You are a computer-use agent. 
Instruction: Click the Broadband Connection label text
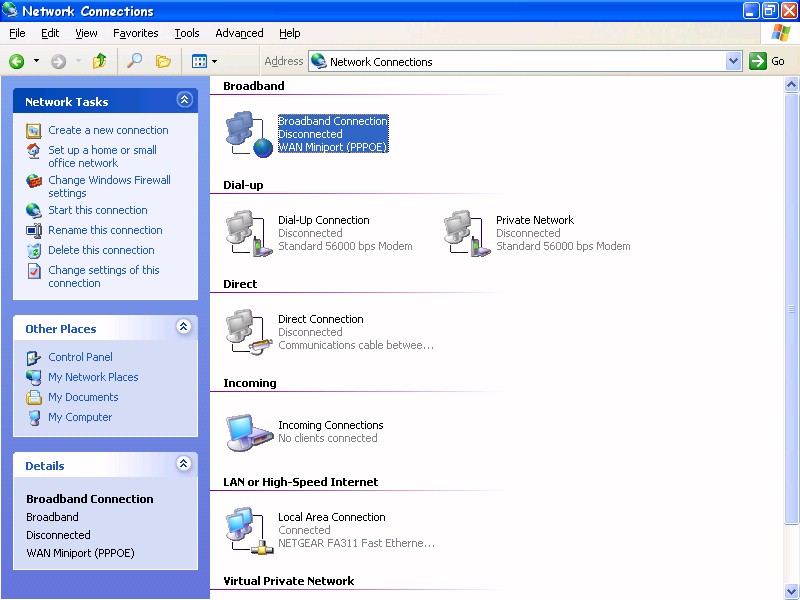click(x=333, y=121)
